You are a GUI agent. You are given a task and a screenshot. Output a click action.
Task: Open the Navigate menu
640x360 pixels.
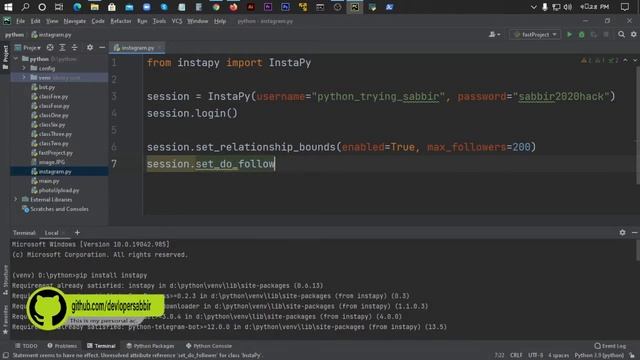[75, 21]
